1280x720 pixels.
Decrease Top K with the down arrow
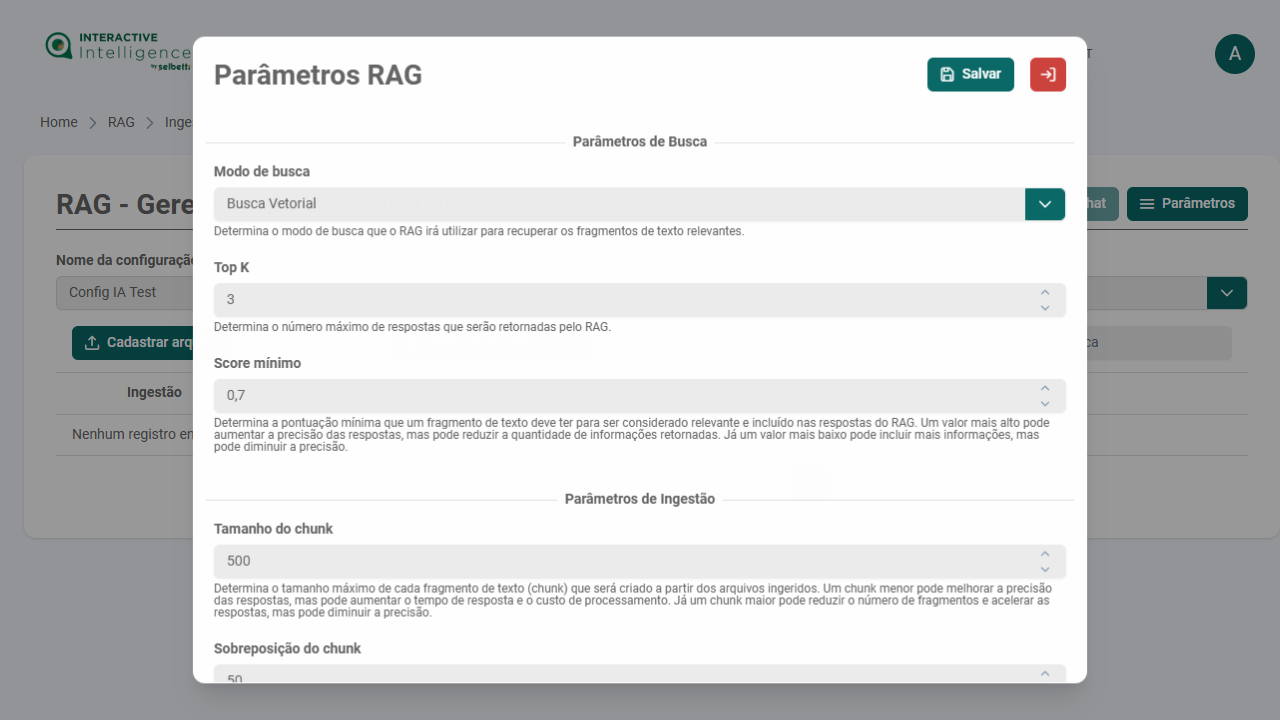click(x=1045, y=308)
